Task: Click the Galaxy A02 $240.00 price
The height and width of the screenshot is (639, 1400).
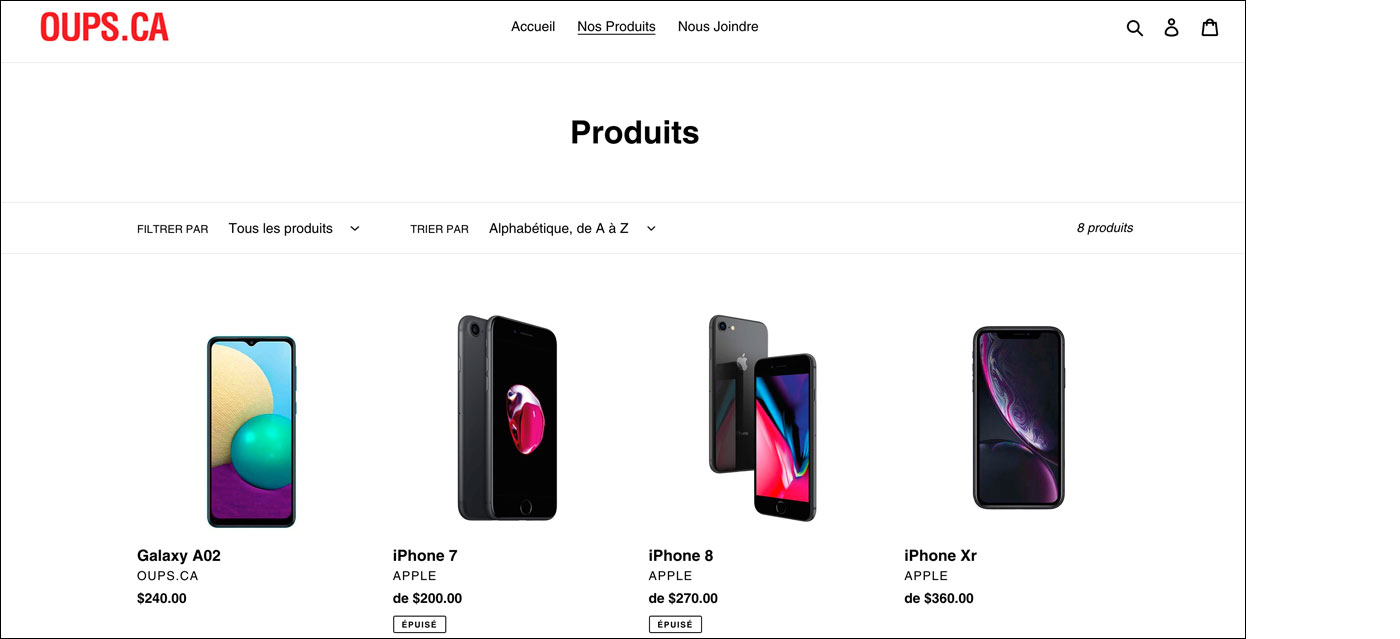Action: [x=162, y=599]
